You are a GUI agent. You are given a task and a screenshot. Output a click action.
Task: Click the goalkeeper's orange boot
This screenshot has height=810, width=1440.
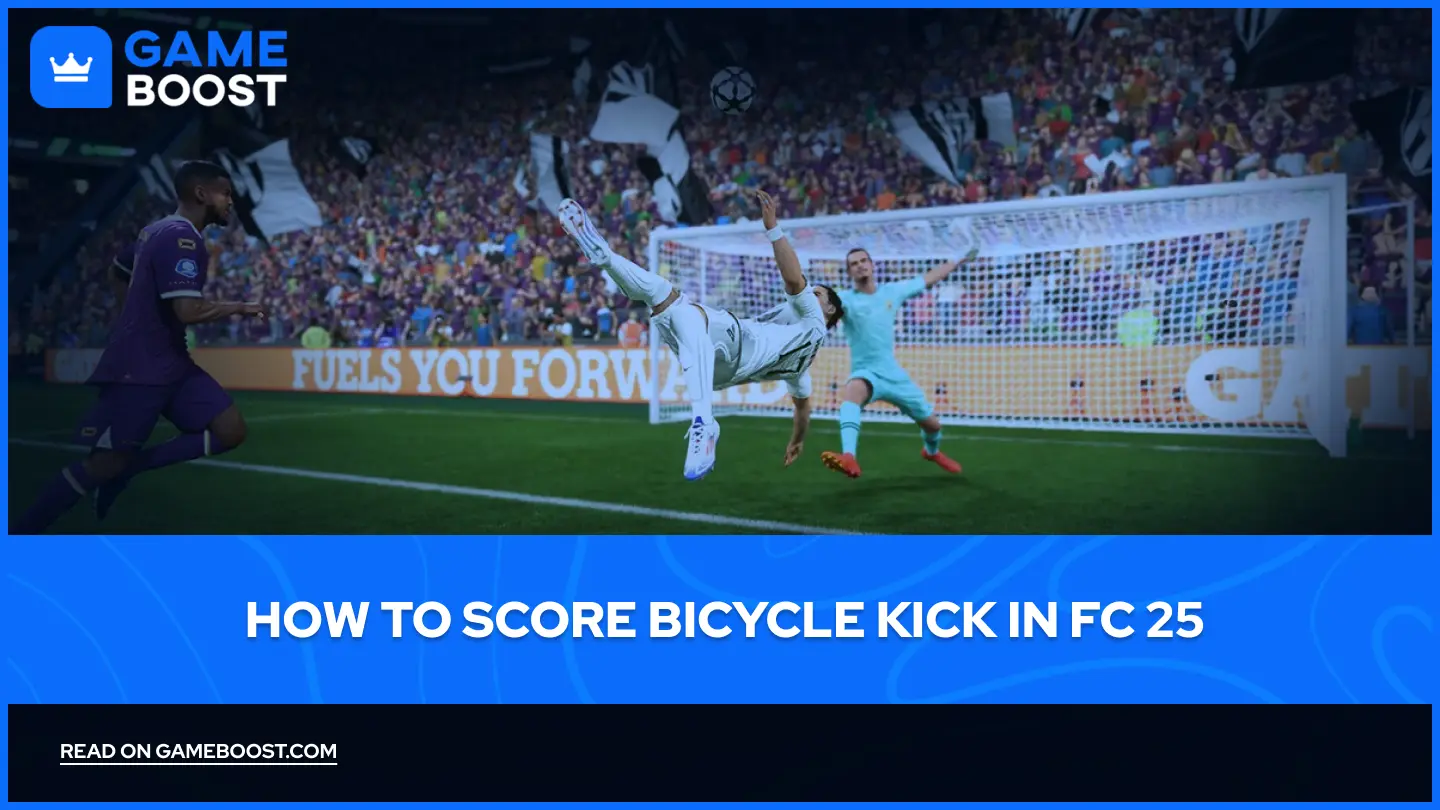[x=840, y=464]
